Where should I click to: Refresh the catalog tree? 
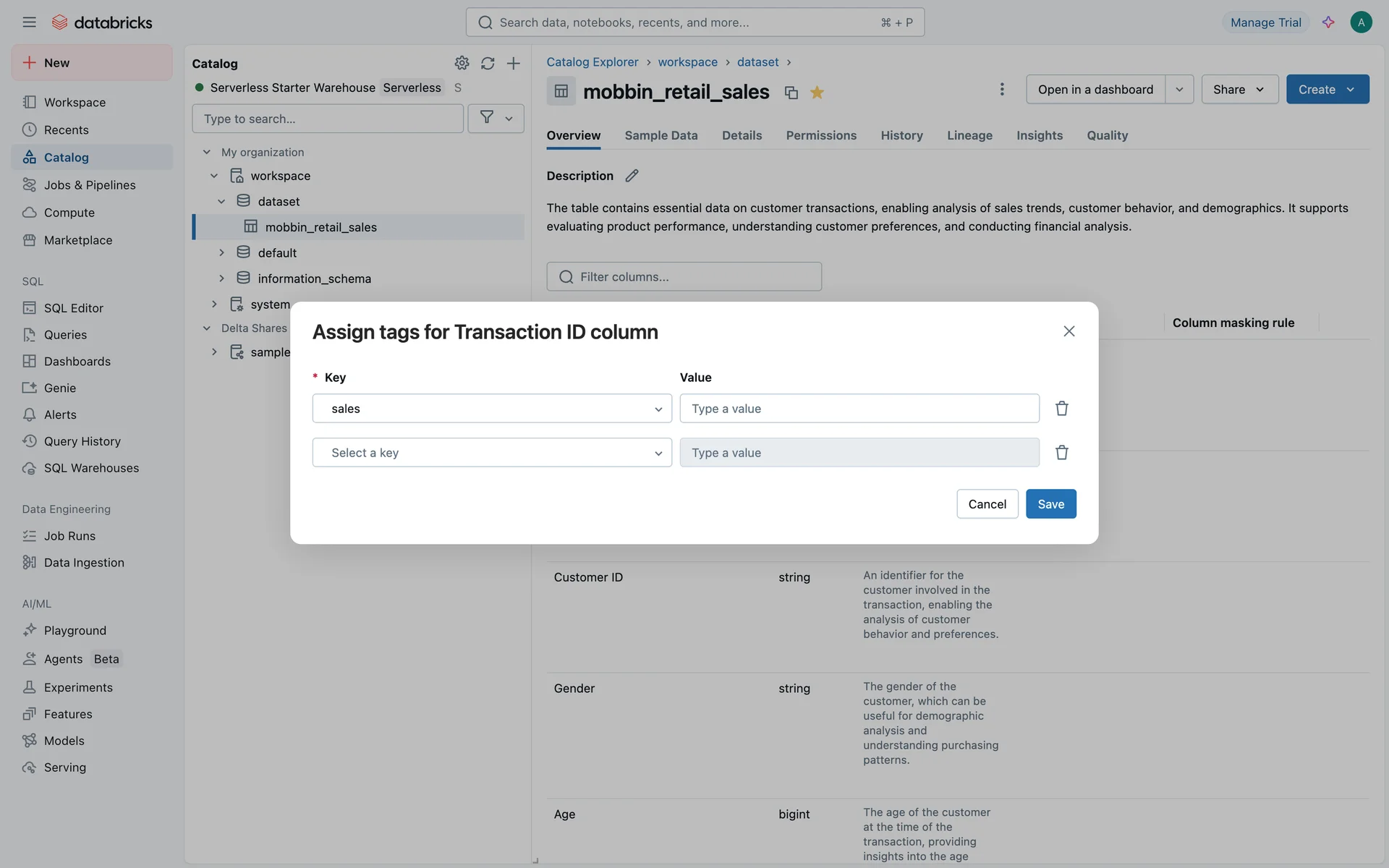(488, 63)
